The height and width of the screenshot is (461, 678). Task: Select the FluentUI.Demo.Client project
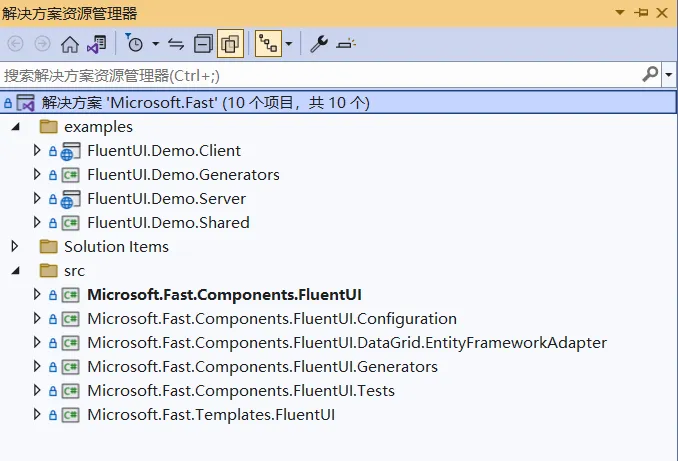click(x=164, y=151)
